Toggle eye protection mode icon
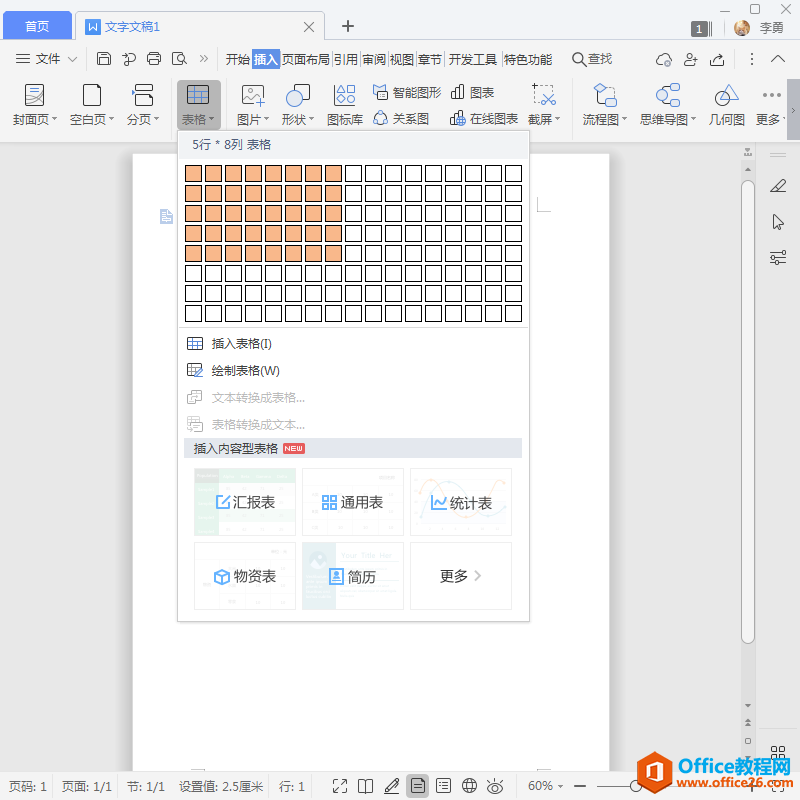This screenshot has height=800, width=800. point(495,786)
